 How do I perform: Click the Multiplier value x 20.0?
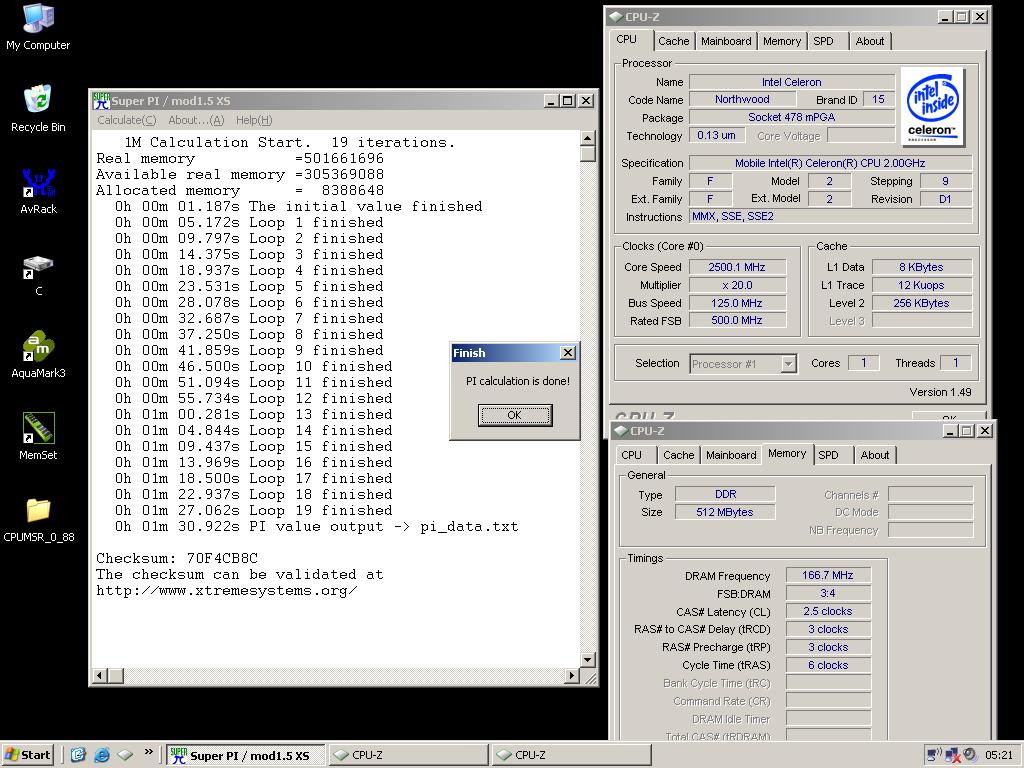tap(737, 285)
